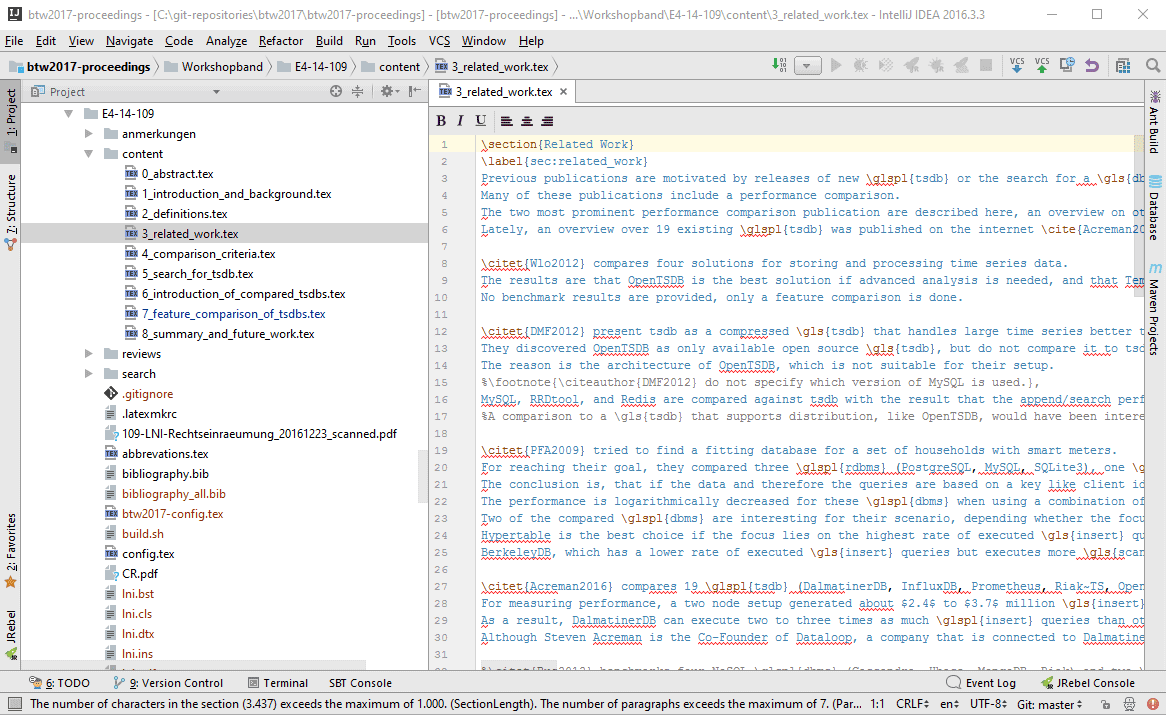Open 9: Version Control tool window
Image resolution: width=1166 pixels, height=715 pixels.
(167, 683)
